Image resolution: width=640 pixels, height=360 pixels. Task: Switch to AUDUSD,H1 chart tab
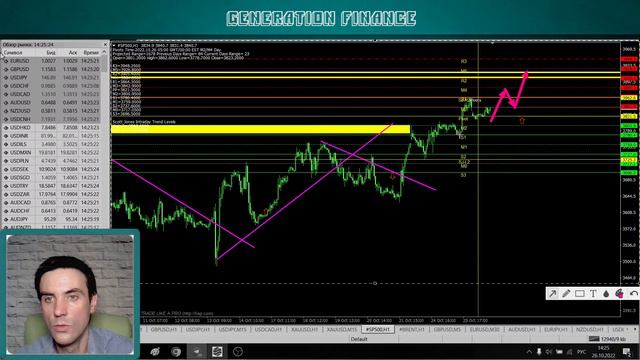click(x=521, y=329)
